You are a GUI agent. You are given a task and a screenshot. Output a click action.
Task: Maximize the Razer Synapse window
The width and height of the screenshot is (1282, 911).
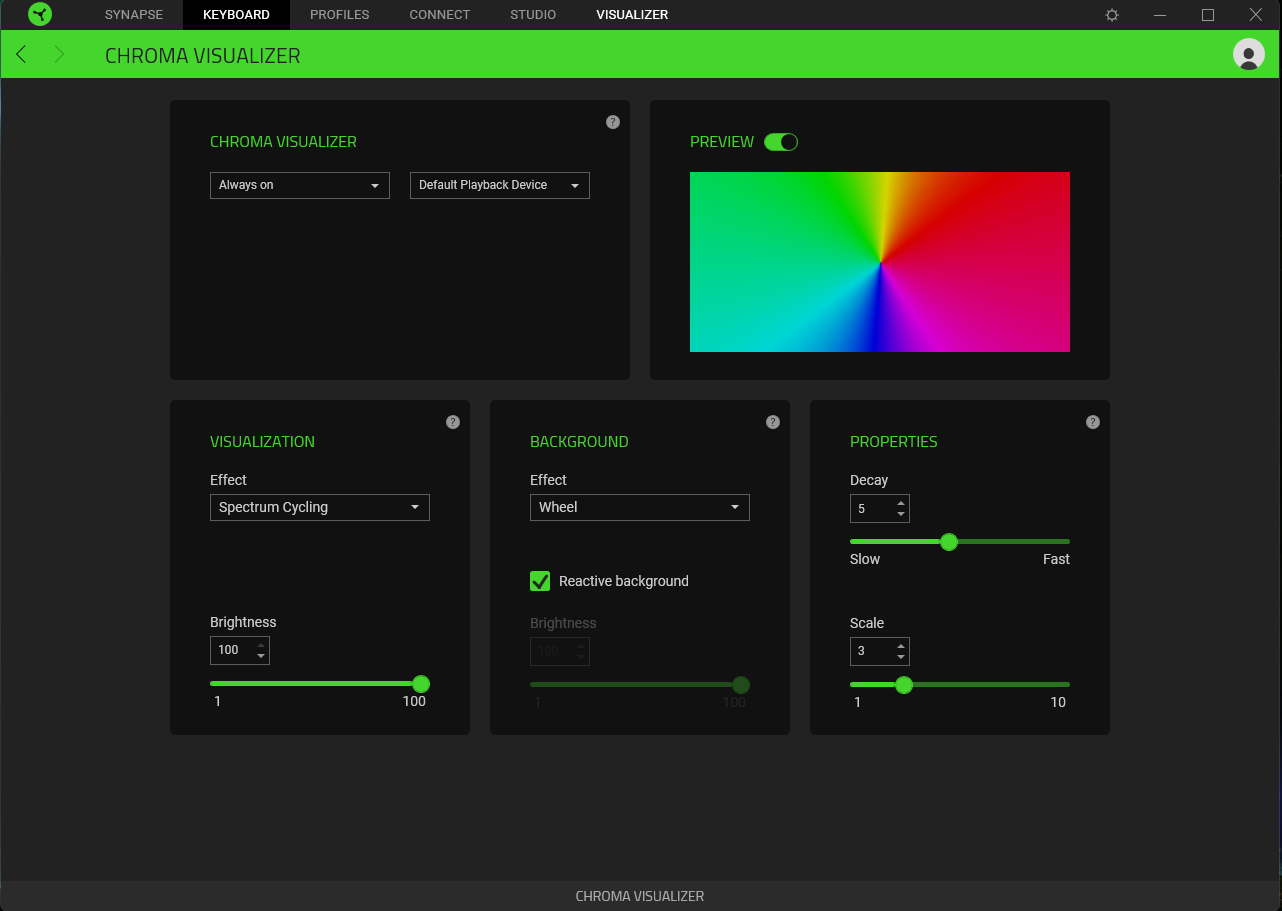(1208, 15)
